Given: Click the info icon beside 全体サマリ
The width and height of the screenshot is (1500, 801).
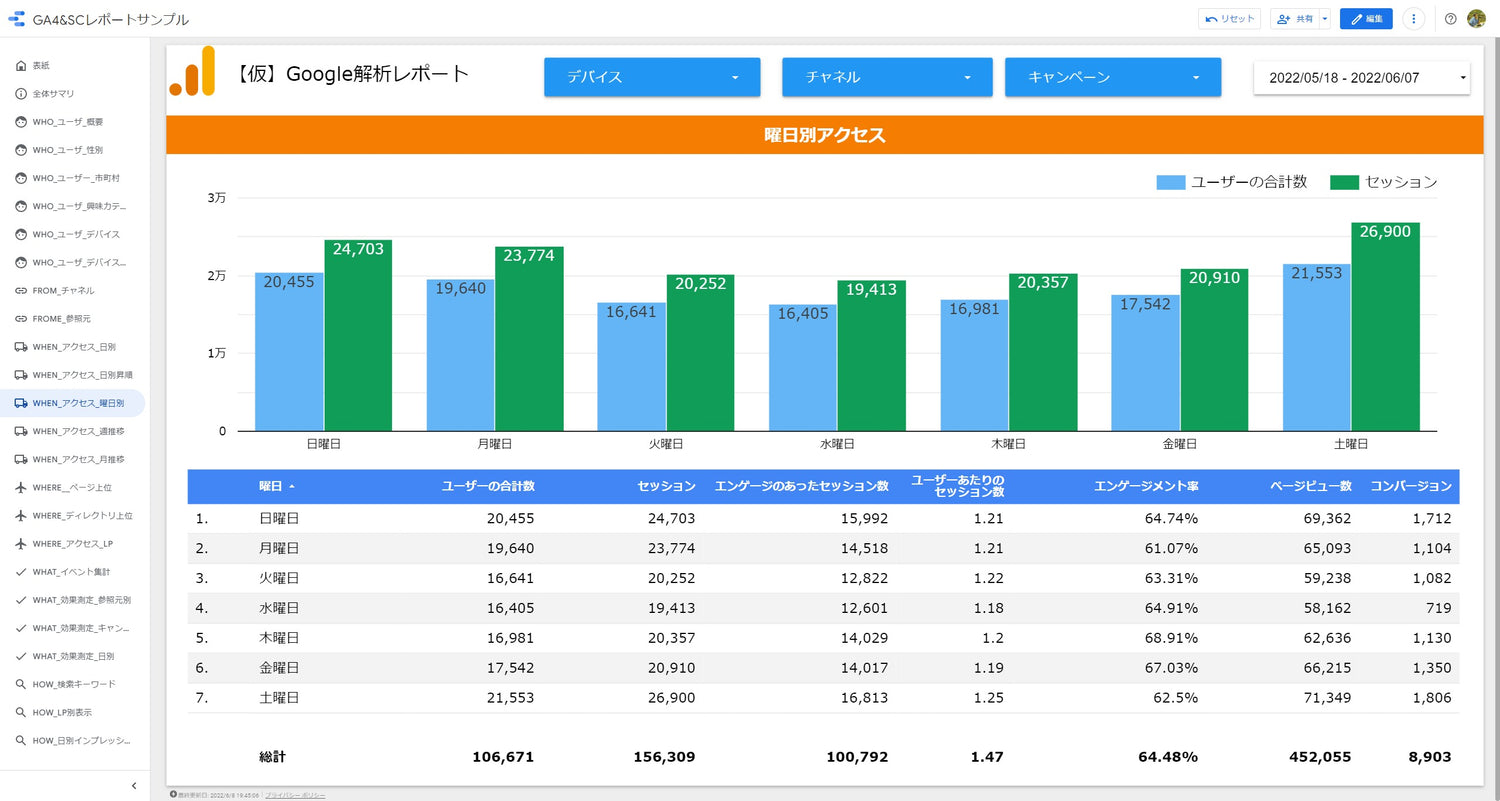Looking at the screenshot, I should pyautogui.click(x=21, y=94).
